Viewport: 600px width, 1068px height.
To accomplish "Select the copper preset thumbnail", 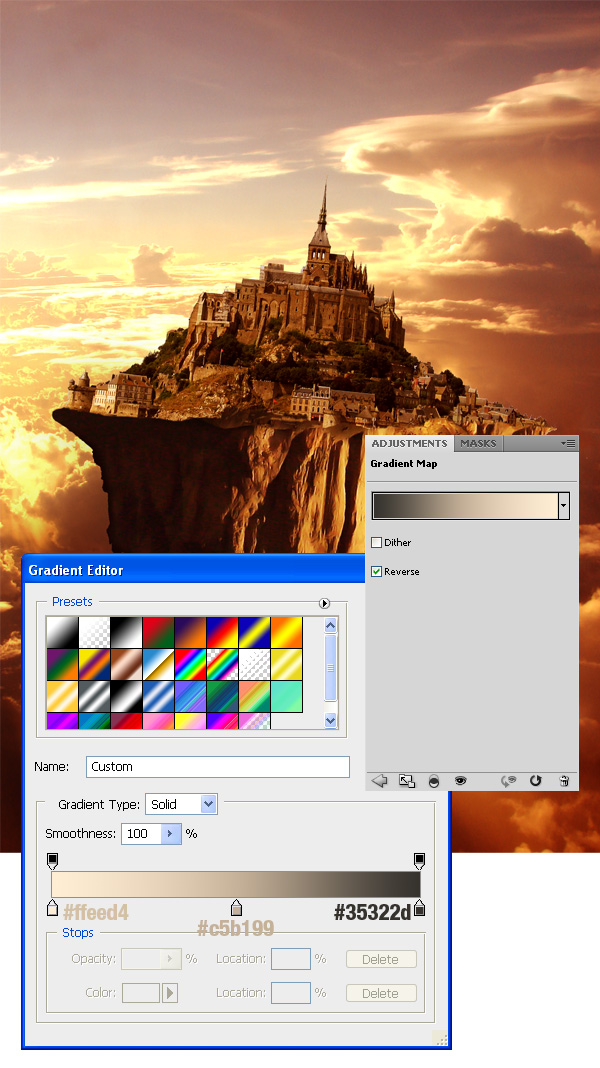I will pyautogui.click(x=126, y=665).
